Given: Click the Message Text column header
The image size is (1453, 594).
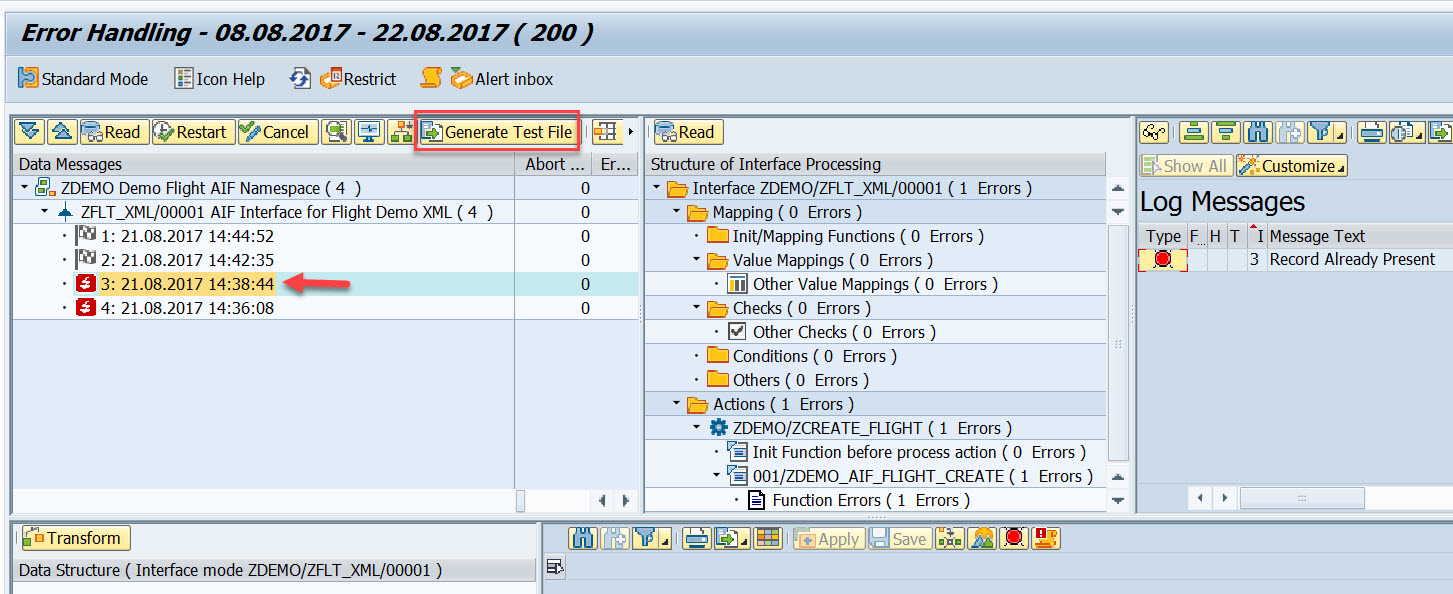Looking at the screenshot, I should click(1359, 236).
